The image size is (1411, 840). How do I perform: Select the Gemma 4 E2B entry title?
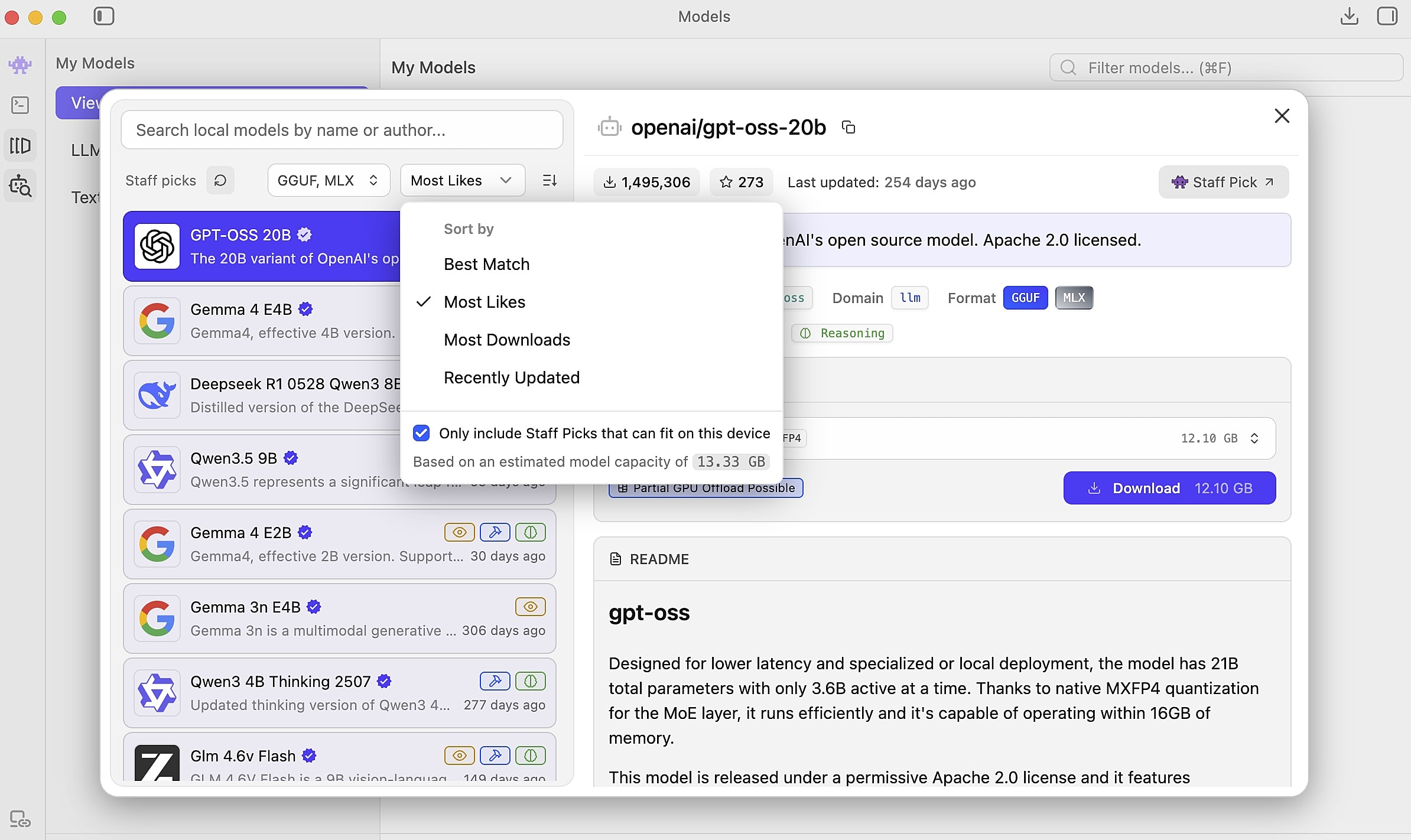pyautogui.click(x=241, y=532)
